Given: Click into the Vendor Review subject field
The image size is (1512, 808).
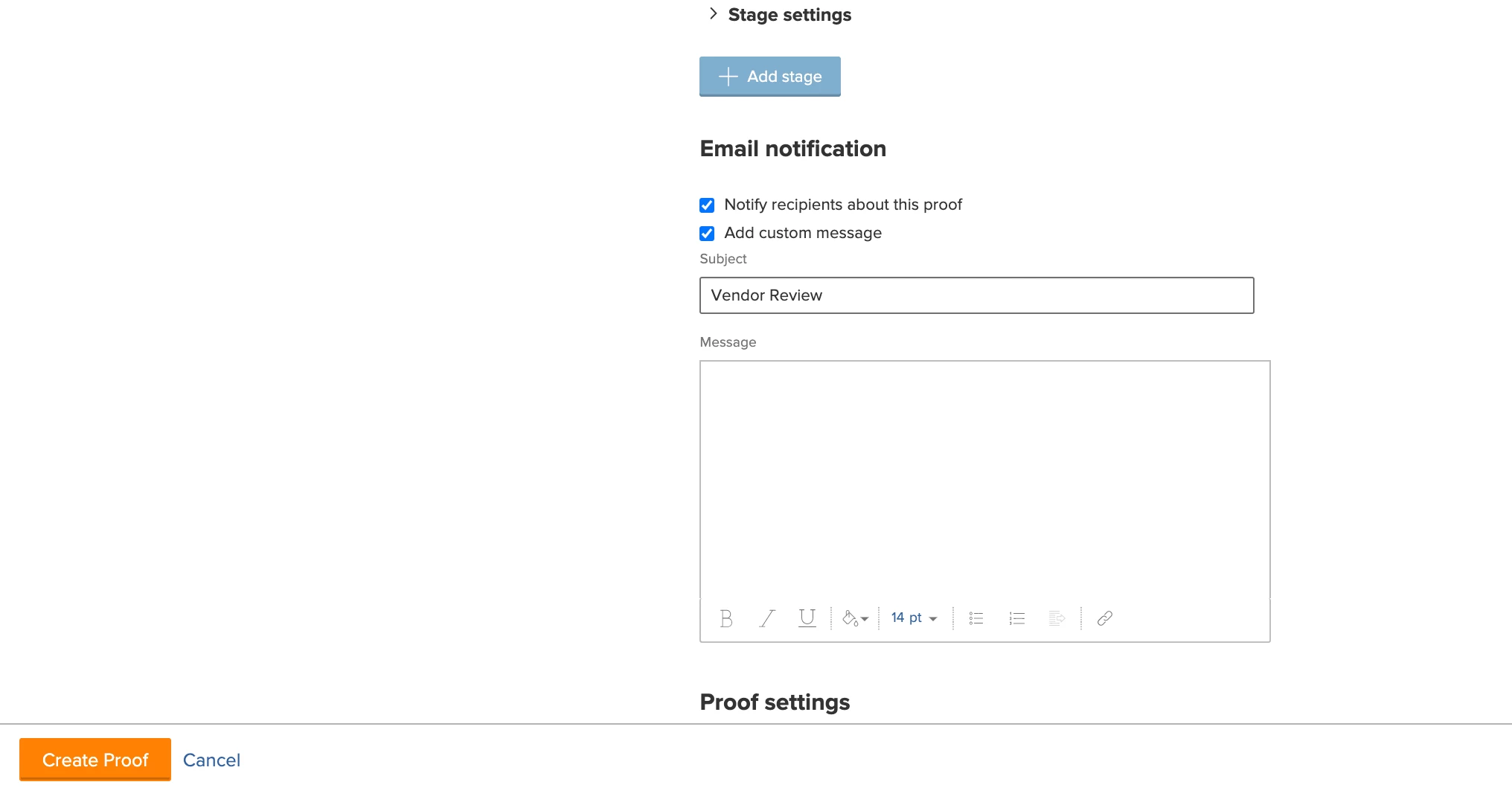Looking at the screenshot, I should [976, 295].
